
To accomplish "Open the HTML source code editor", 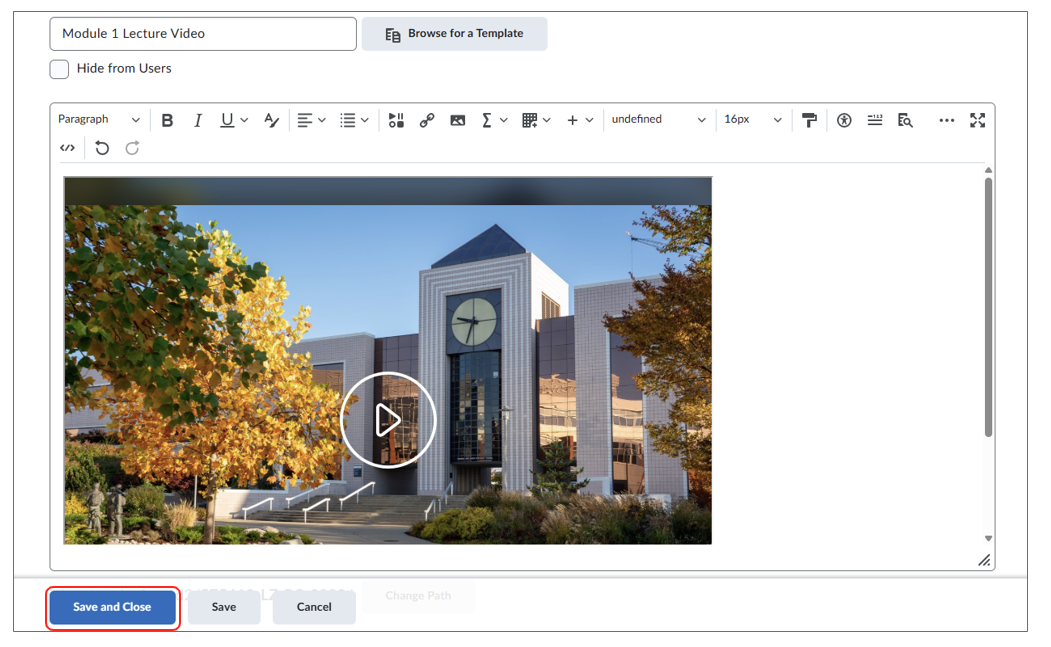I will tap(67, 148).
